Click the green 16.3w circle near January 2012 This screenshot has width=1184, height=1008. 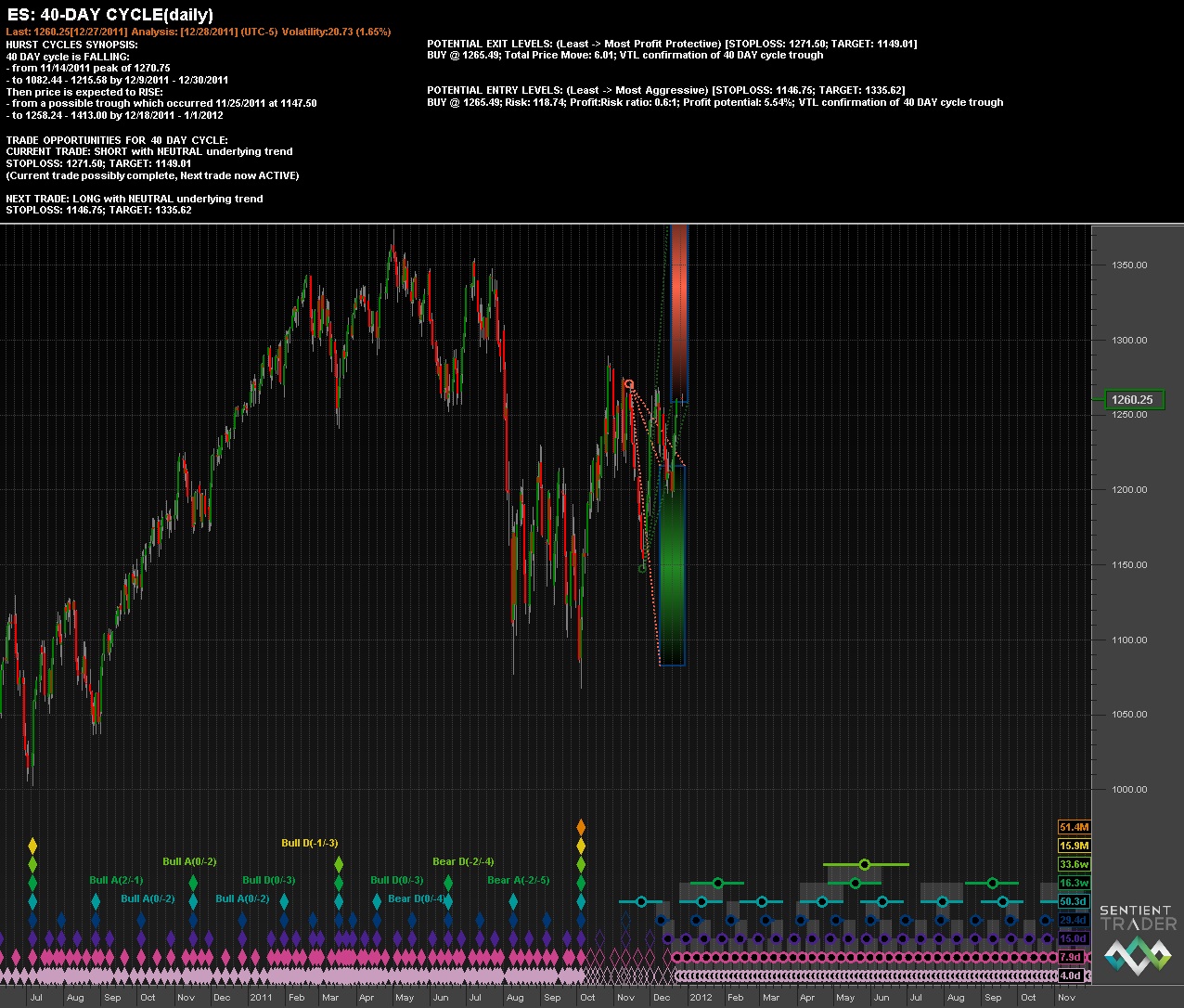tap(718, 883)
